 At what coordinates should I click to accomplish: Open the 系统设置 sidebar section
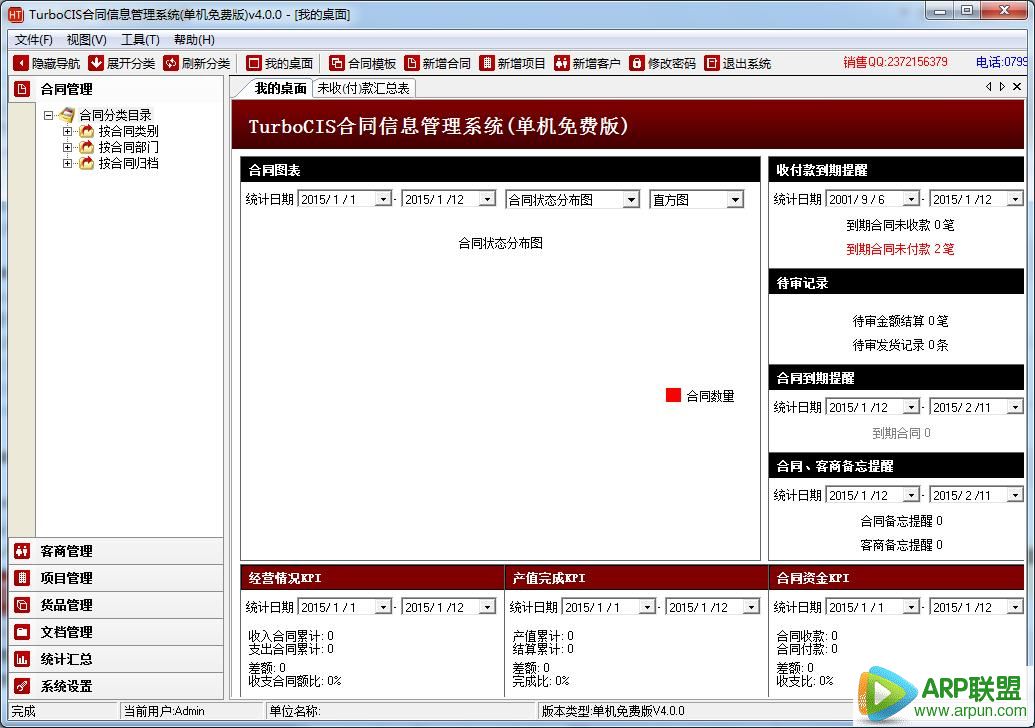point(66,686)
